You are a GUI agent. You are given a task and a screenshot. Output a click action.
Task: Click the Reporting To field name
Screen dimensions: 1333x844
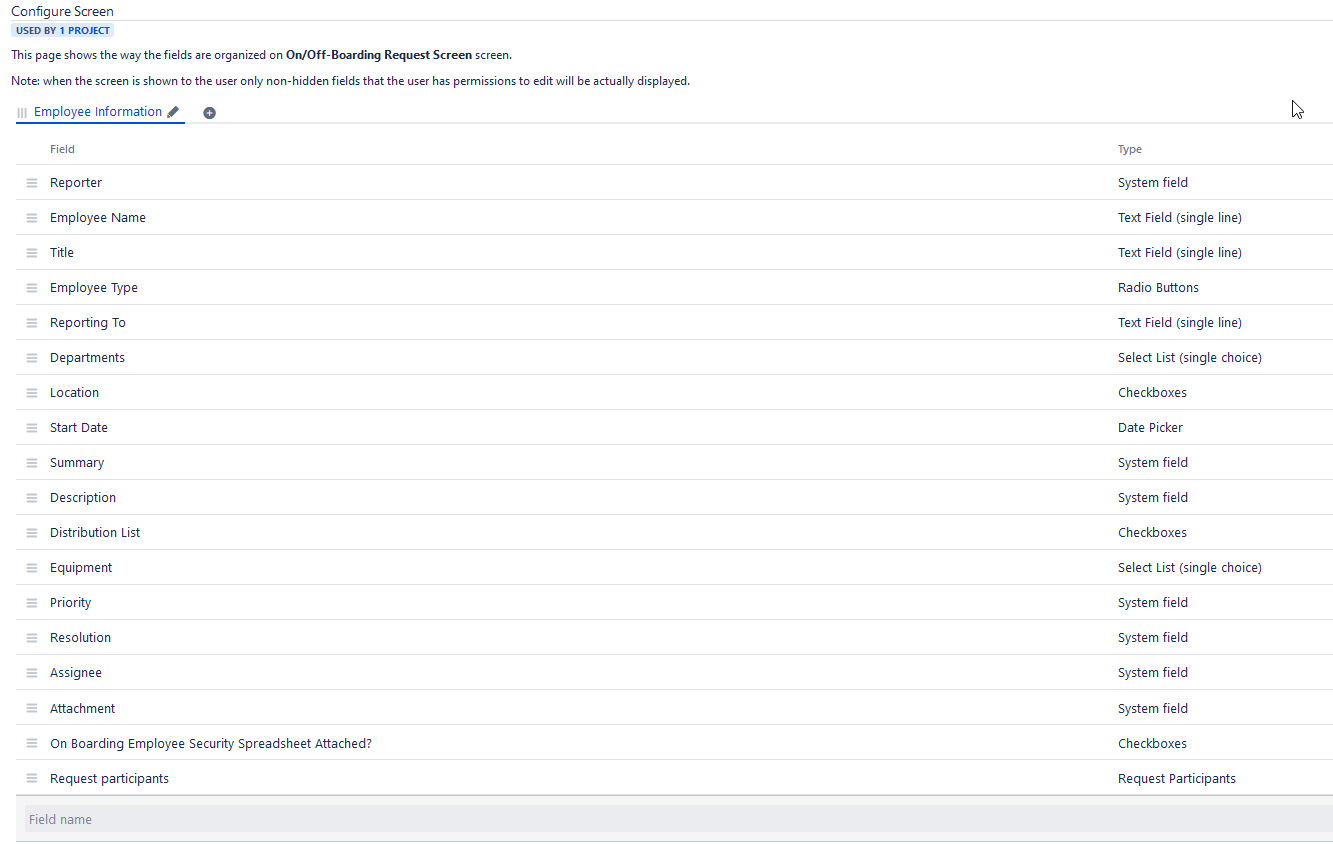(88, 323)
